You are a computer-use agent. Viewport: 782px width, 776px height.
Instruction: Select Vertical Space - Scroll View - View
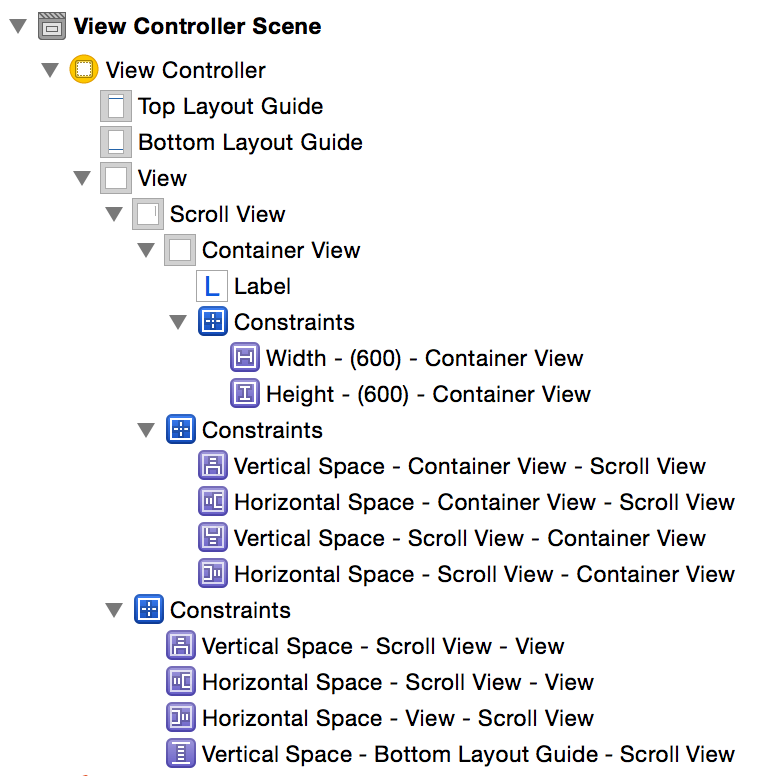pos(383,646)
